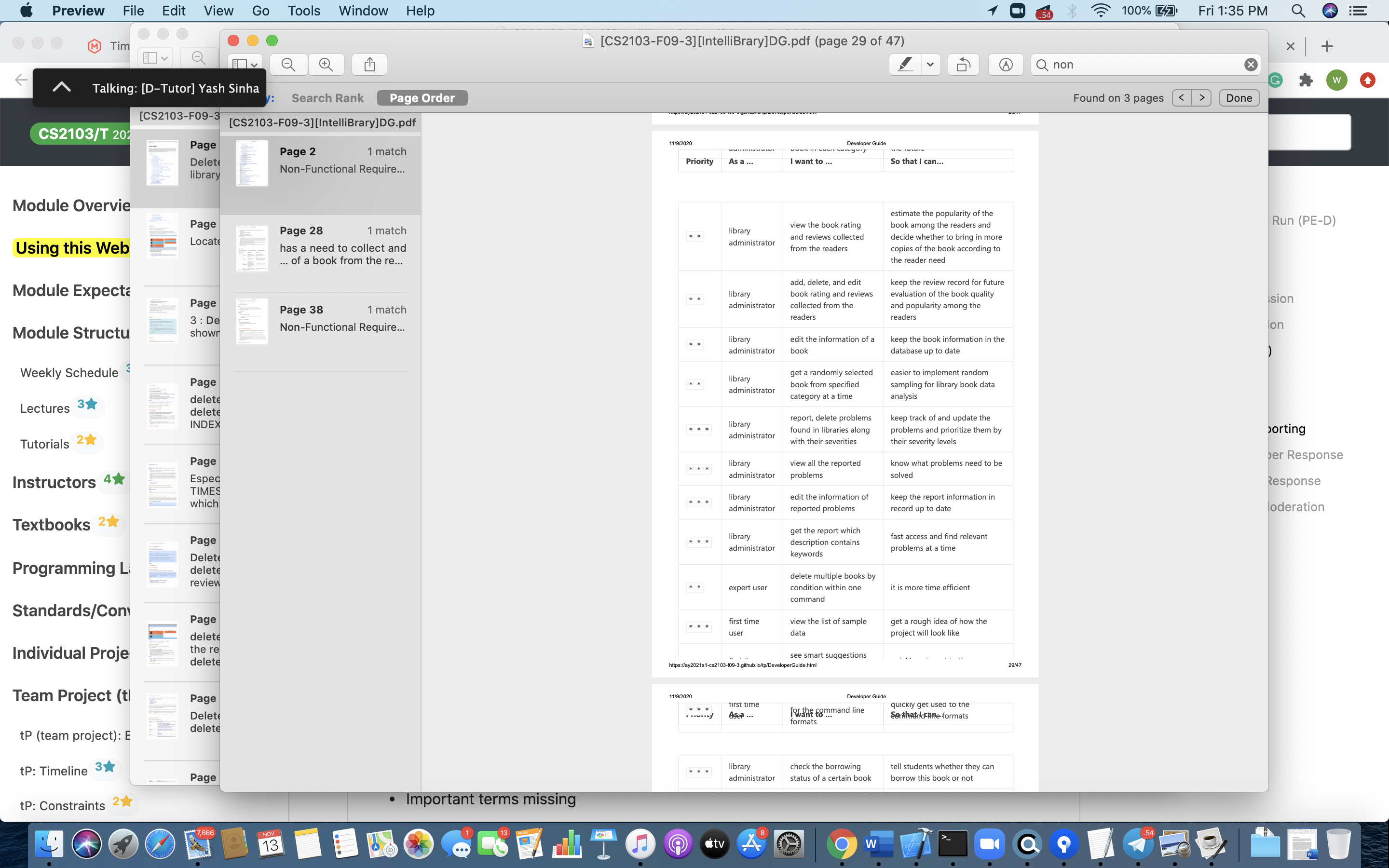This screenshot has width=1389, height=868.
Task: Toggle sort by Search Rank
Action: (x=327, y=98)
